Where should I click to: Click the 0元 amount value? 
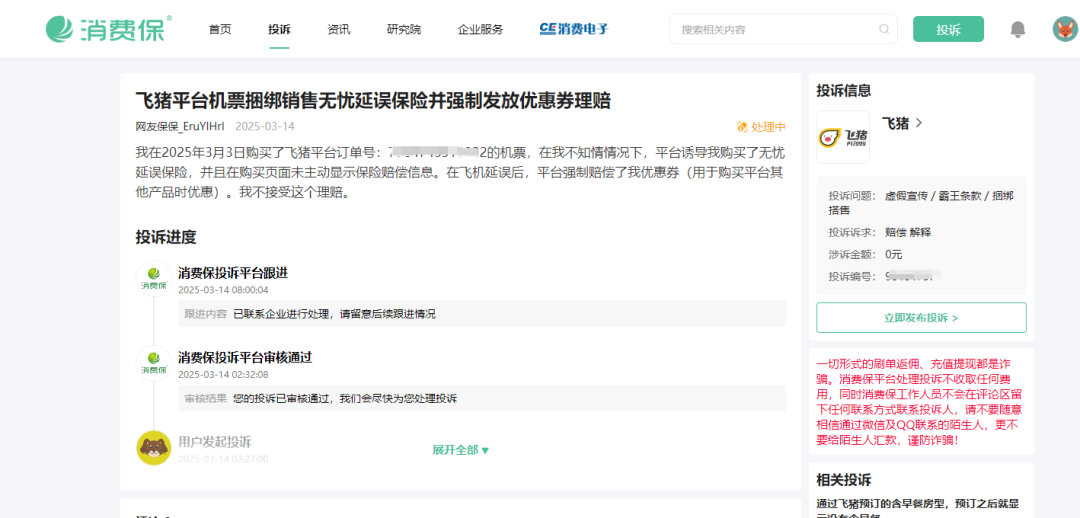pyautogui.click(x=893, y=254)
